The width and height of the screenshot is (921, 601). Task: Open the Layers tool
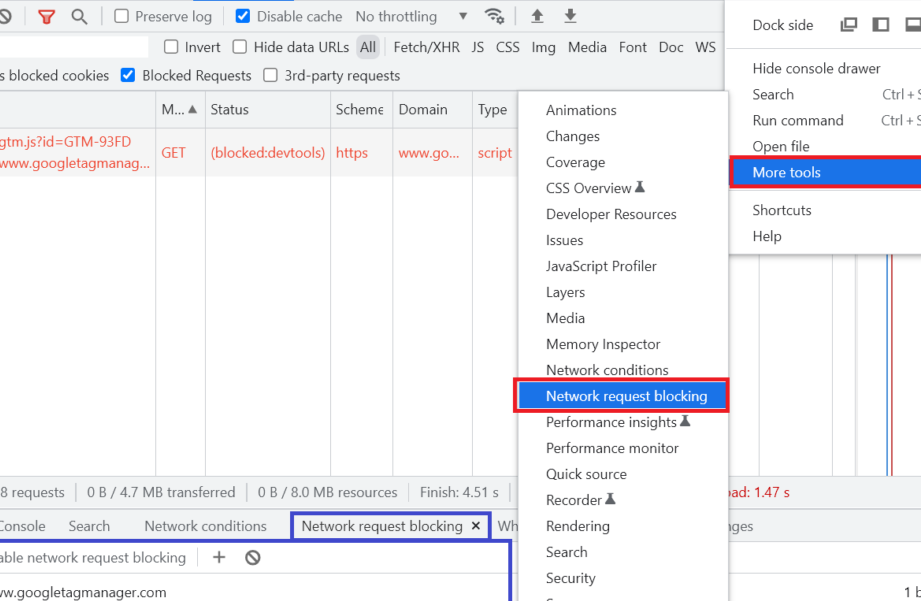(x=623, y=292)
